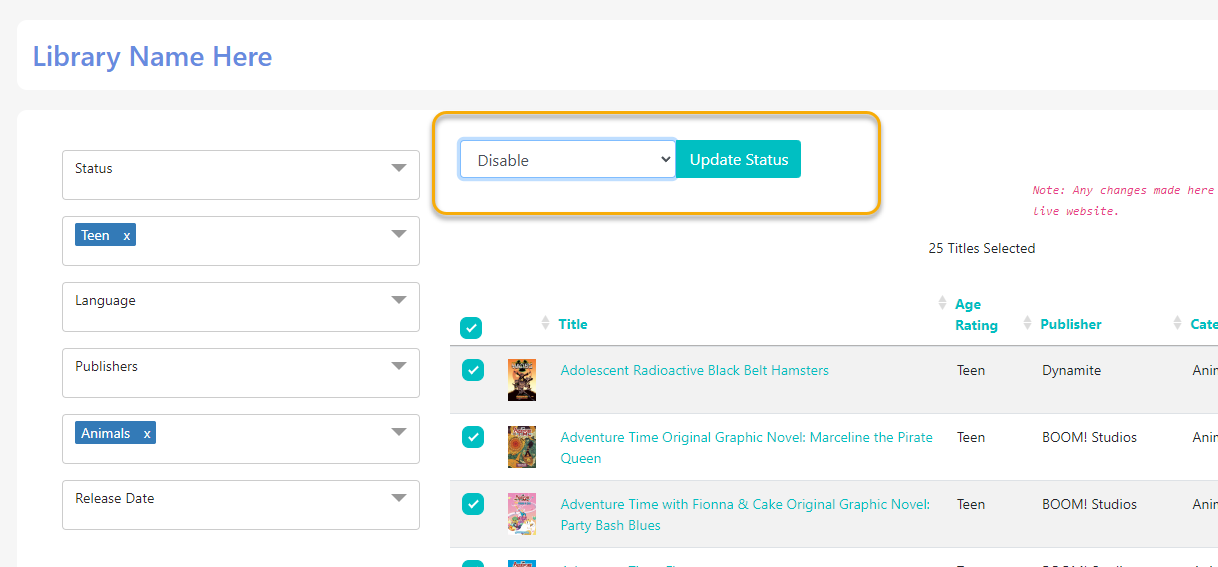
Task: Remove the Teen filter tag
Action: [126, 236]
